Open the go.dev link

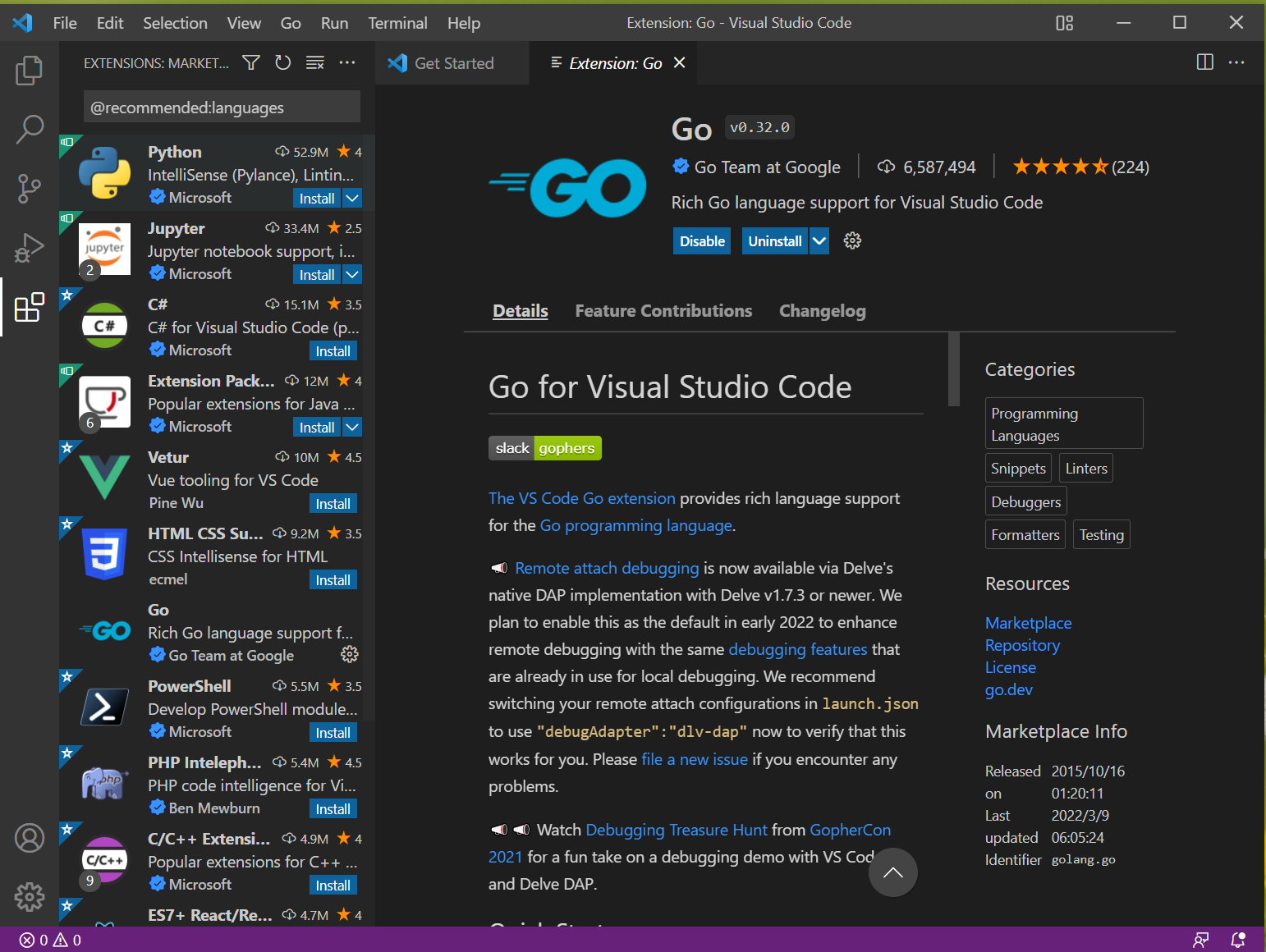tap(1009, 689)
